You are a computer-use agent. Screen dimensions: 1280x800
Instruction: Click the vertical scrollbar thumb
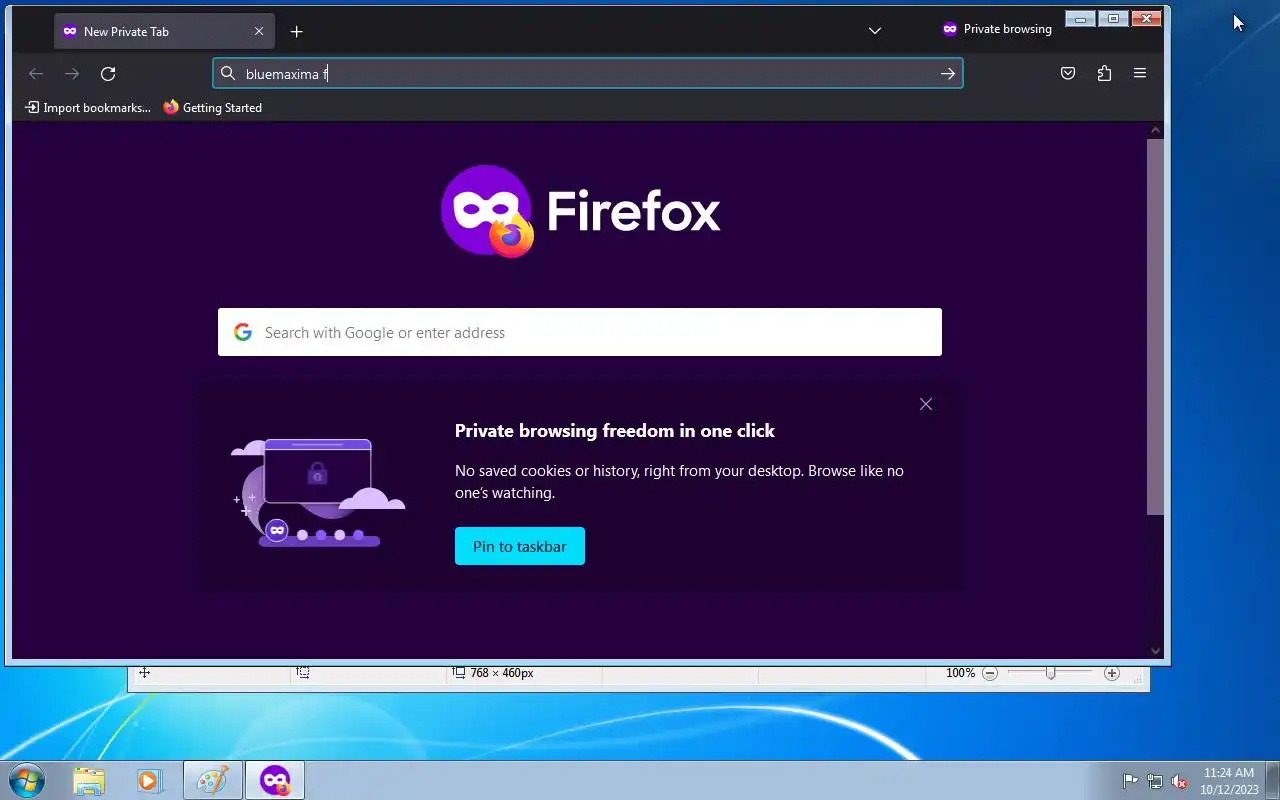pyautogui.click(x=1155, y=327)
